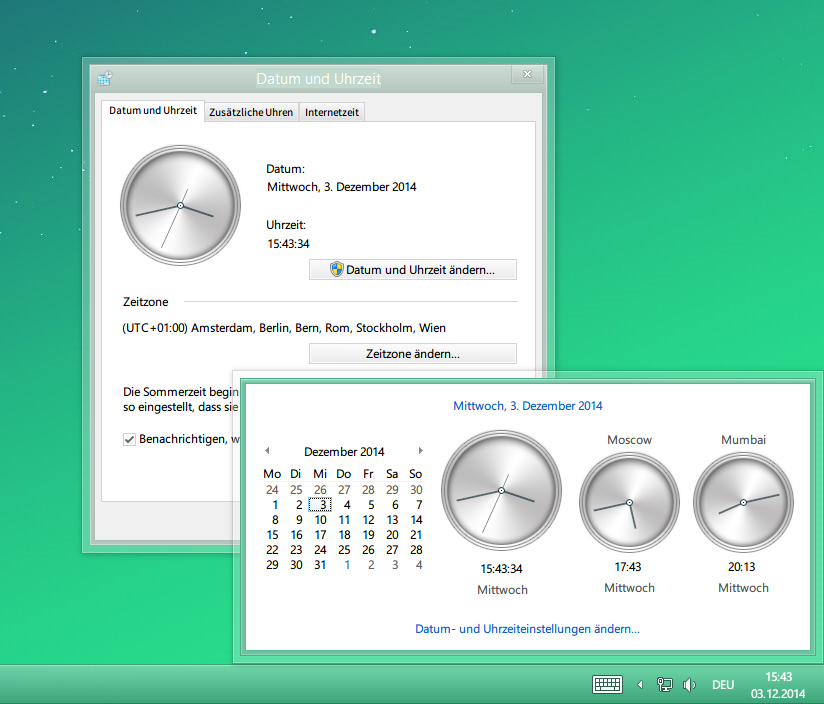
Task: Switch to Zusätzliche Uhren tab
Action: (x=251, y=112)
